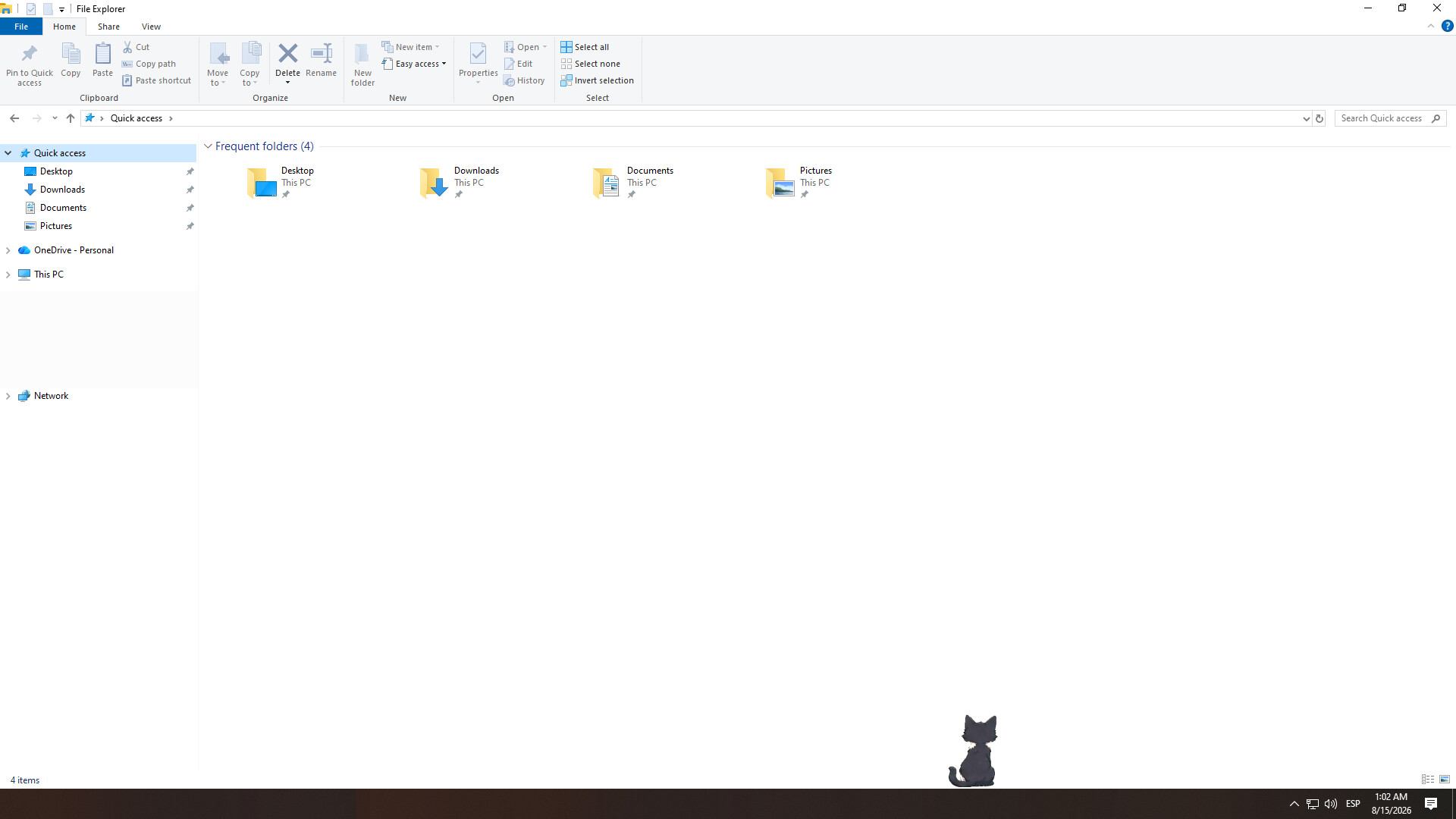This screenshot has height=819, width=1456.
Task: Switch to the Share tab
Action: (x=108, y=27)
